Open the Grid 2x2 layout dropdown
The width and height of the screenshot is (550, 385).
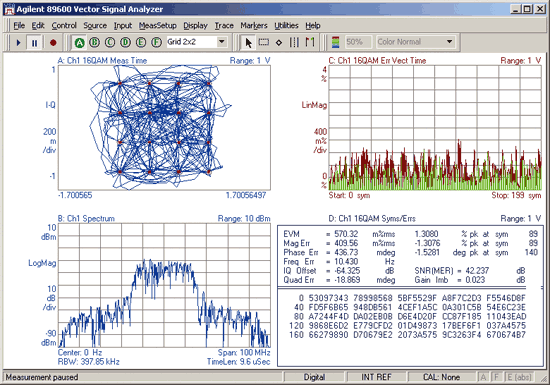(222, 42)
